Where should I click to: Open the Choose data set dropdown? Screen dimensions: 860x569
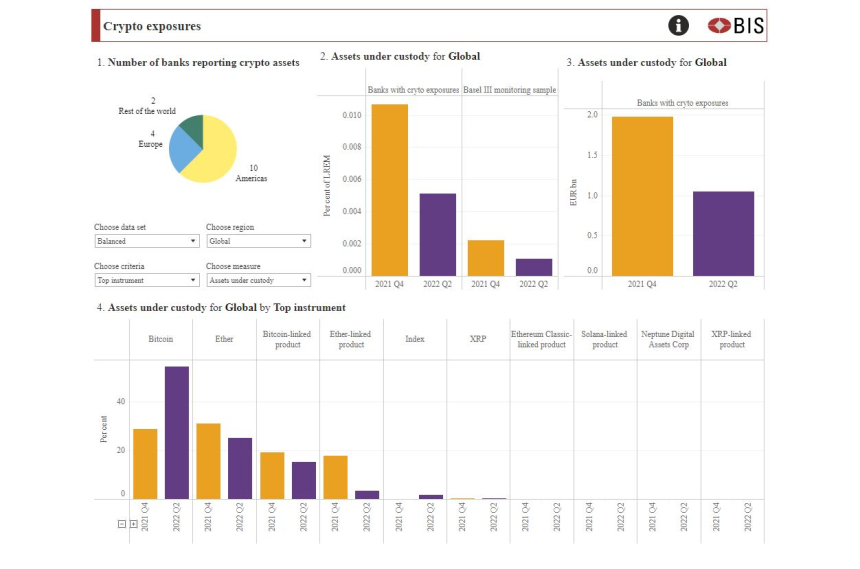pos(146,241)
